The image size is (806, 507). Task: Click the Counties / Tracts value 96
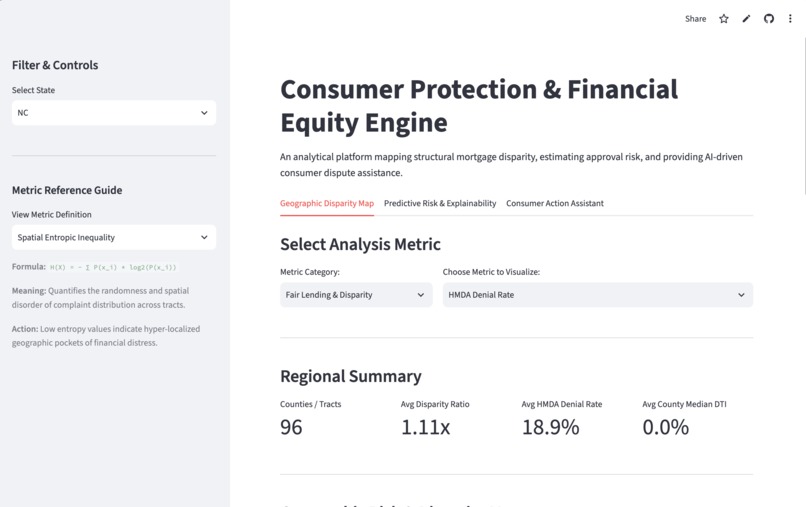[291, 427]
